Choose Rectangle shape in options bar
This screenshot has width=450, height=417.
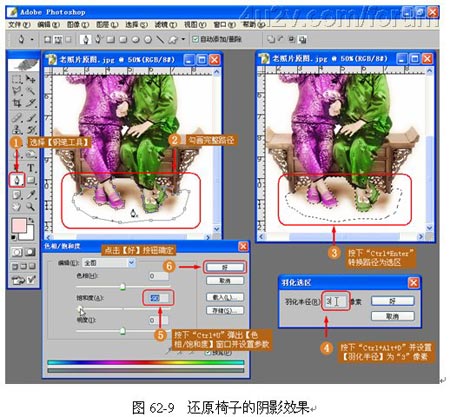point(111,40)
